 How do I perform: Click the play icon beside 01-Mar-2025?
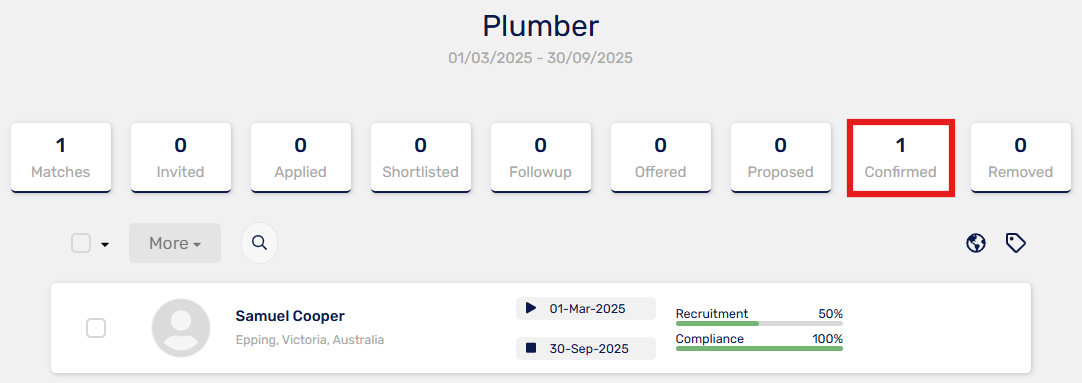(x=531, y=308)
